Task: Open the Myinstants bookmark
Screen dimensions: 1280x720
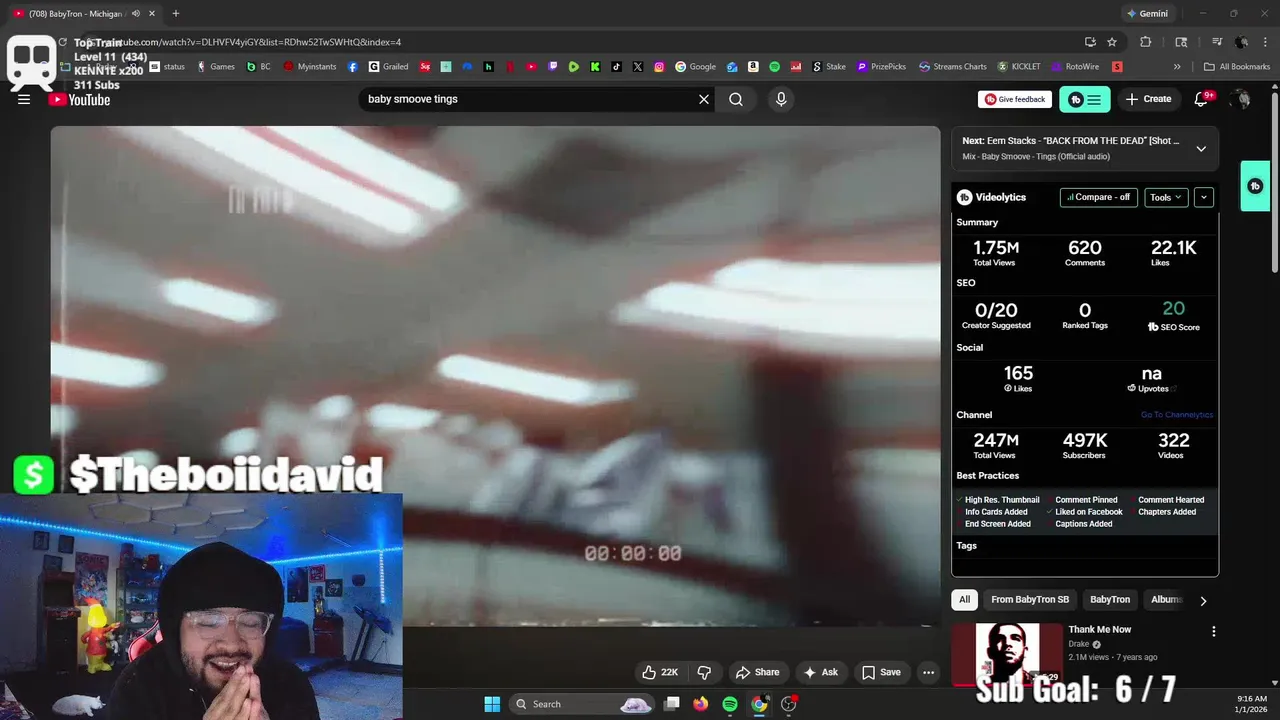Action: 310,67
